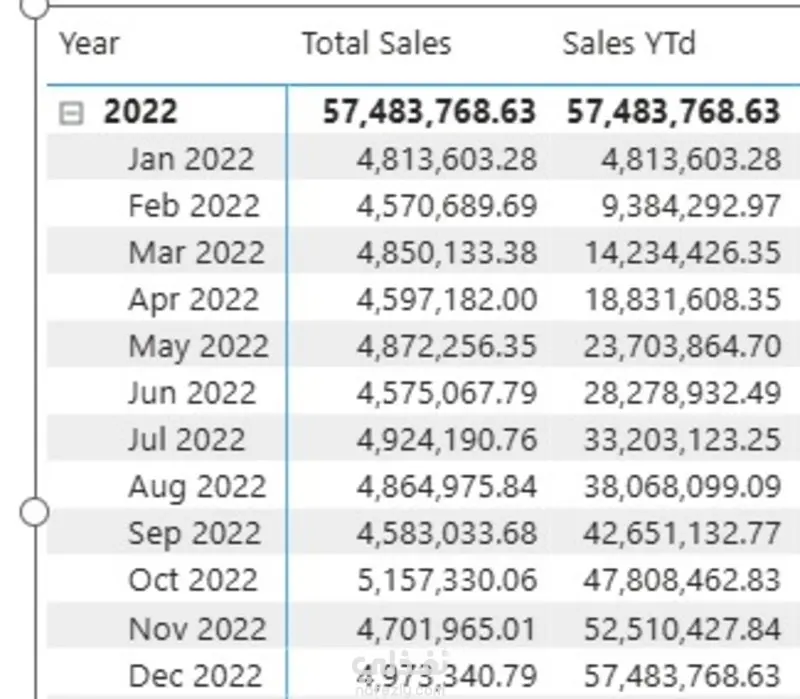The width and height of the screenshot is (800, 699).
Task: Click the Year column header
Action: pyautogui.click(x=89, y=44)
